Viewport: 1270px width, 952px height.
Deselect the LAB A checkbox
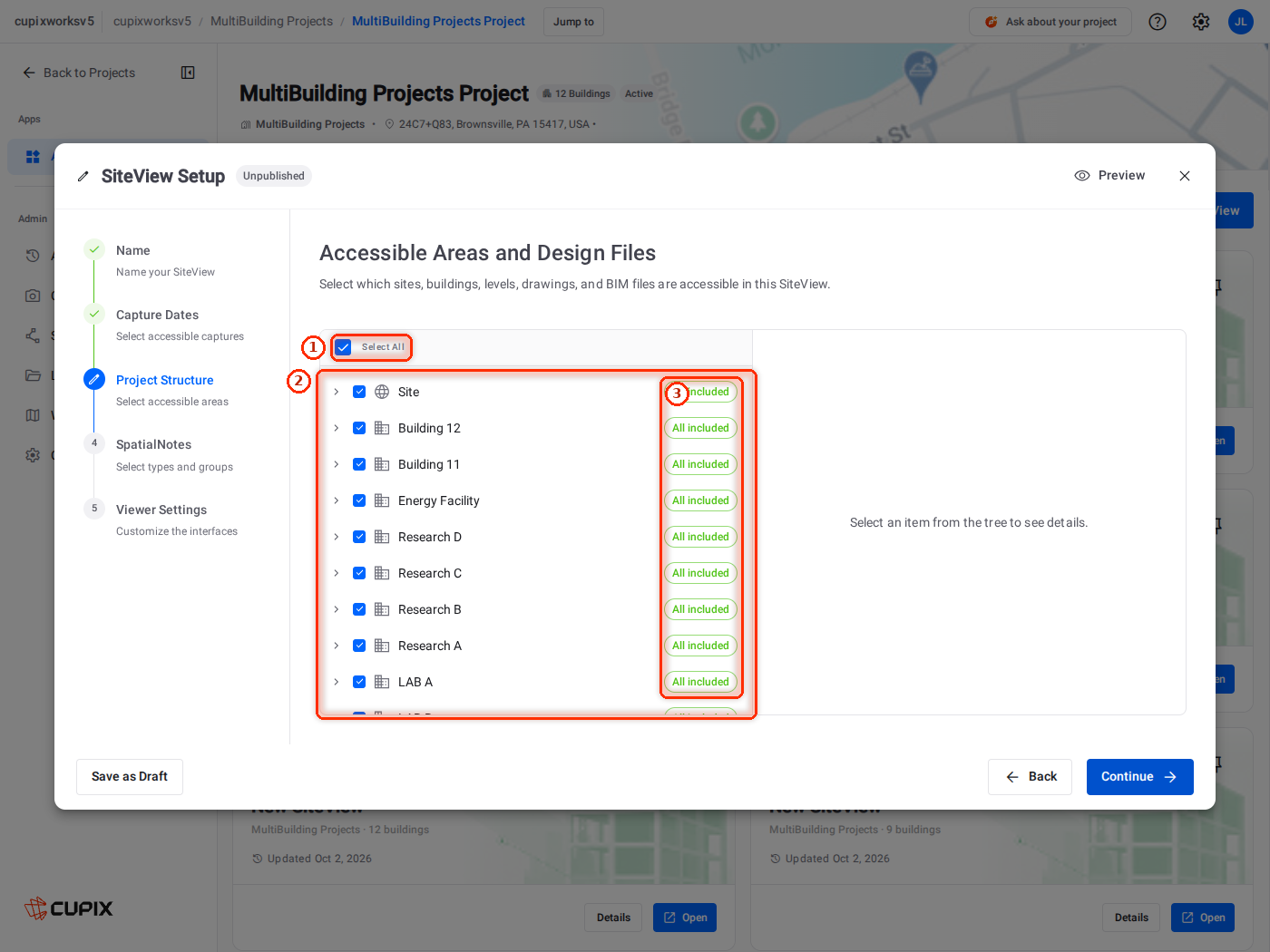click(x=359, y=682)
